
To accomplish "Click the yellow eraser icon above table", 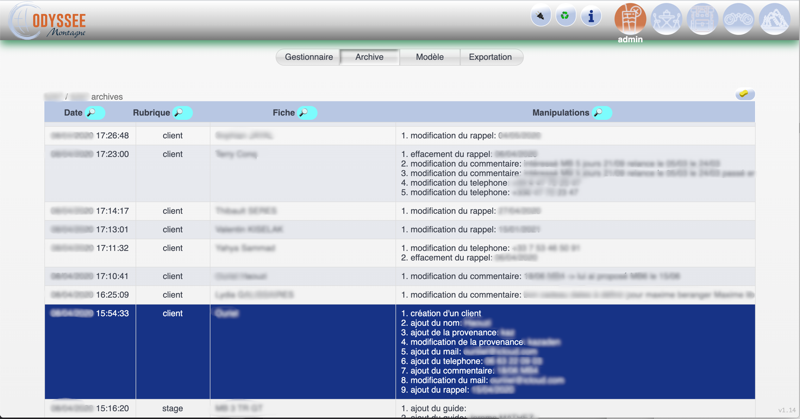I will (x=744, y=94).
